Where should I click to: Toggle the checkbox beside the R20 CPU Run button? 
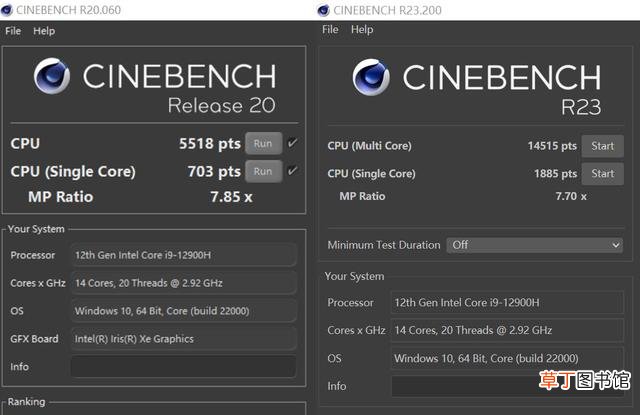pyautogui.click(x=292, y=143)
